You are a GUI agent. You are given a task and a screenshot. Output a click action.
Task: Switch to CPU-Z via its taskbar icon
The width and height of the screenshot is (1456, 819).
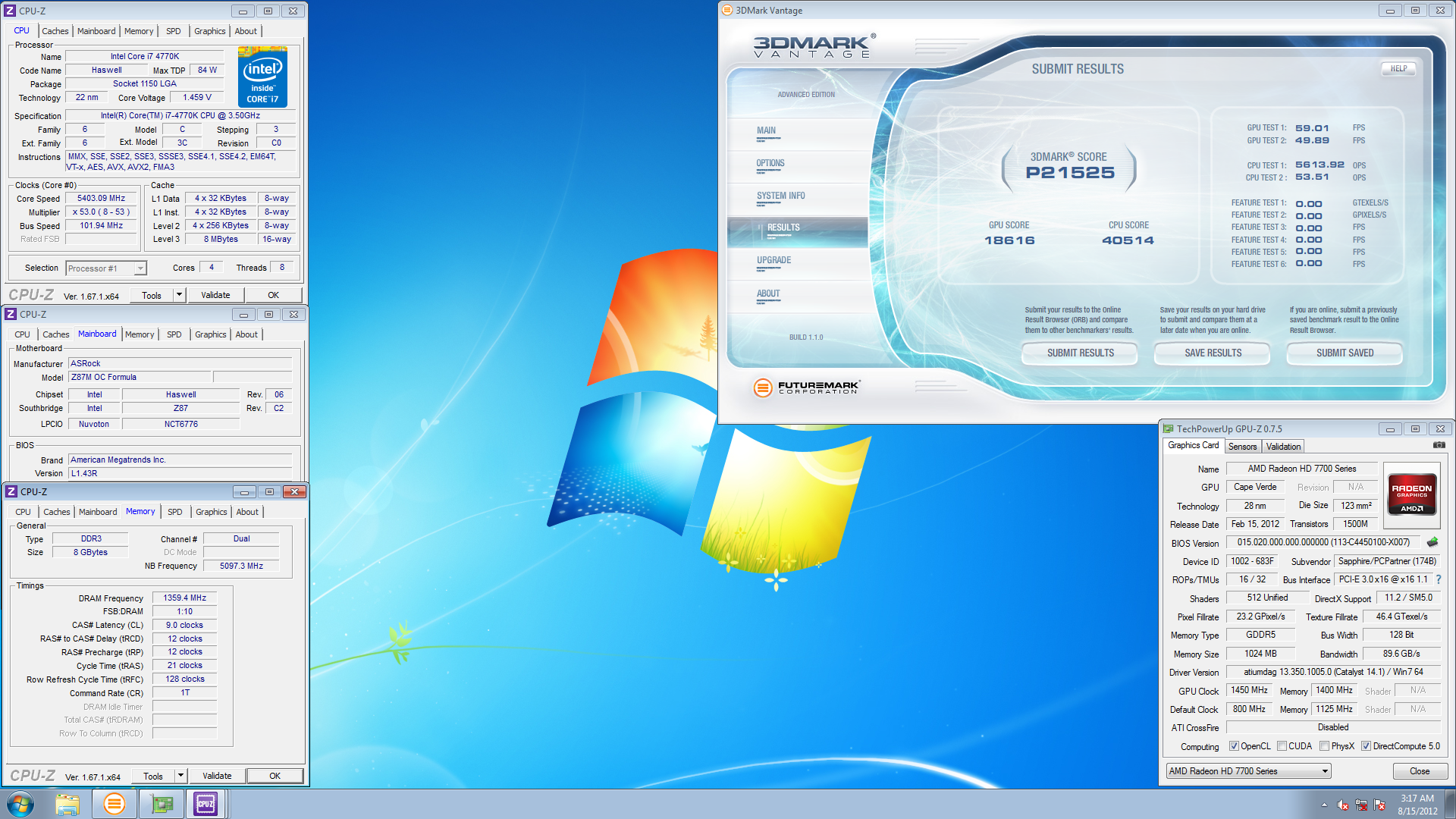(206, 804)
